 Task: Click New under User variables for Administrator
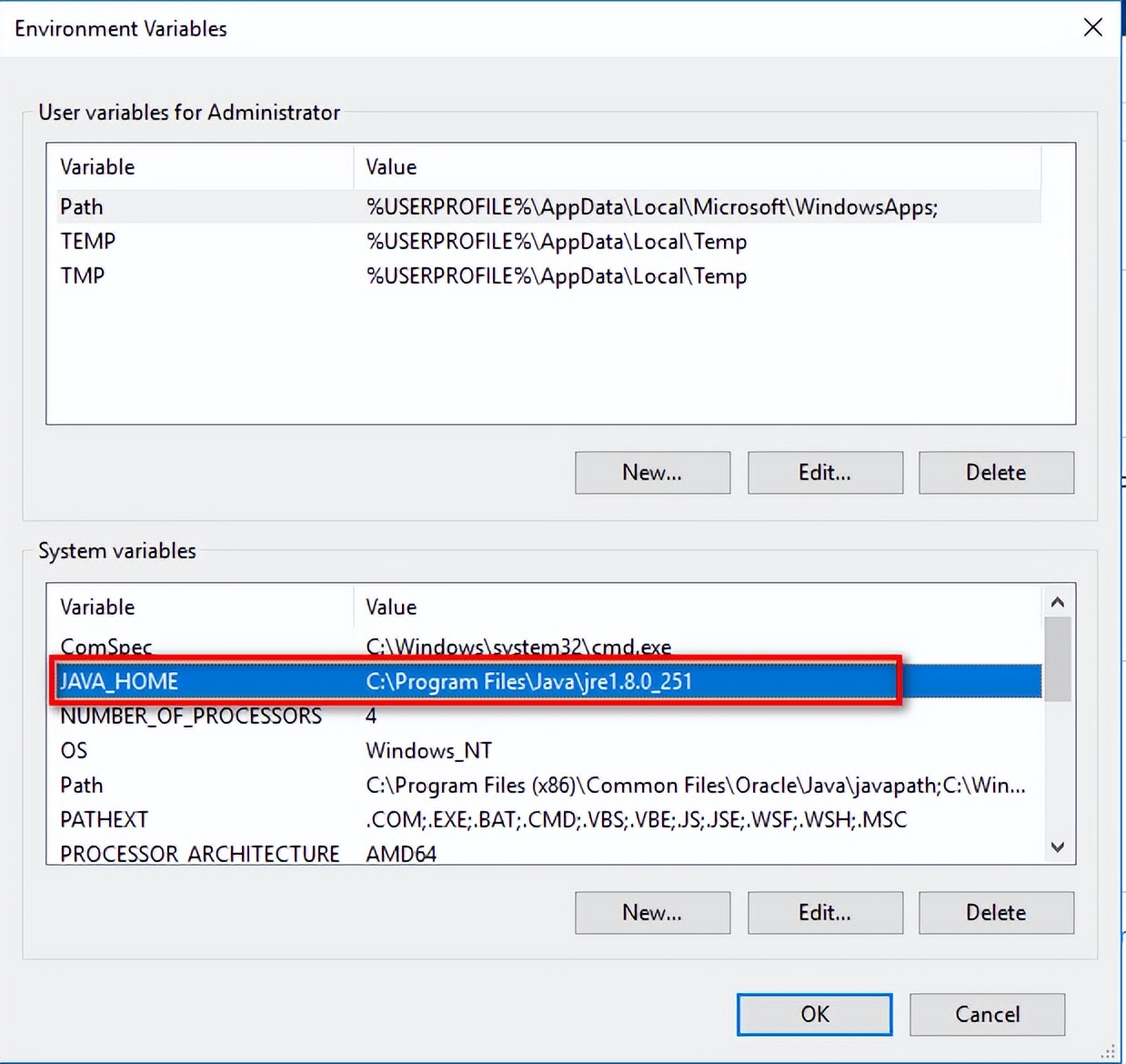pos(652,472)
